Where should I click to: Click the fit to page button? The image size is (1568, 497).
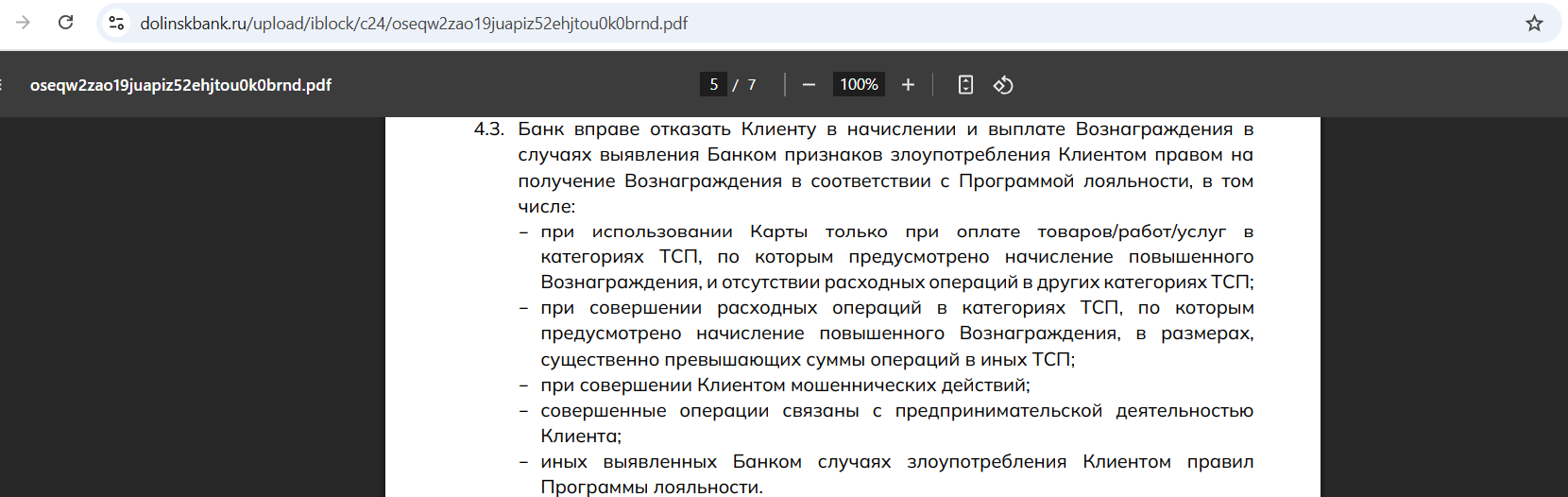[x=965, y=85]
